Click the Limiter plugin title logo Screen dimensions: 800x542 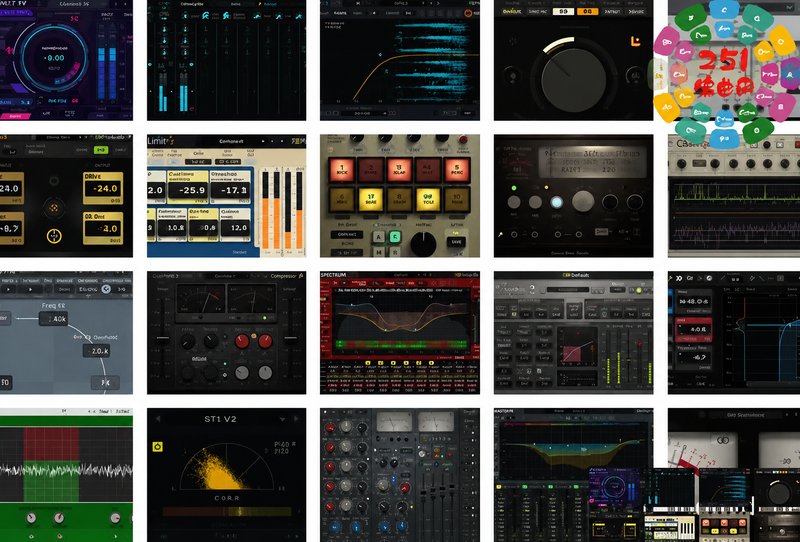[161, 141]
